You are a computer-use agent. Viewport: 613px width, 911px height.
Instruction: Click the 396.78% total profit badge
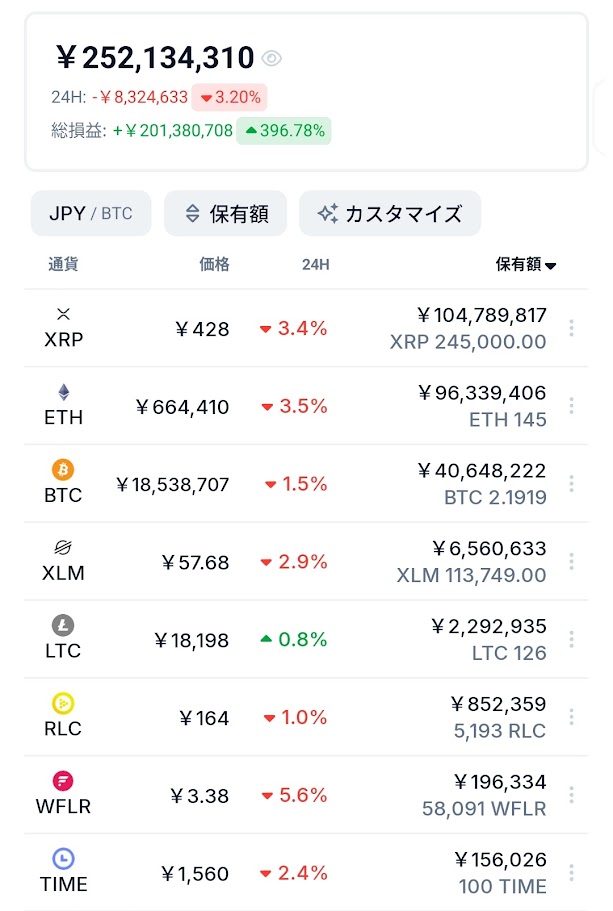[x=284, y=131]
